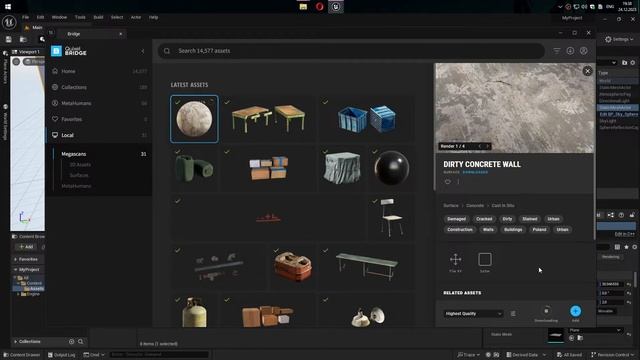Viewport: 640px width, 360px height.
Task: Click the Damaged tag
Action: coord(456,219)
